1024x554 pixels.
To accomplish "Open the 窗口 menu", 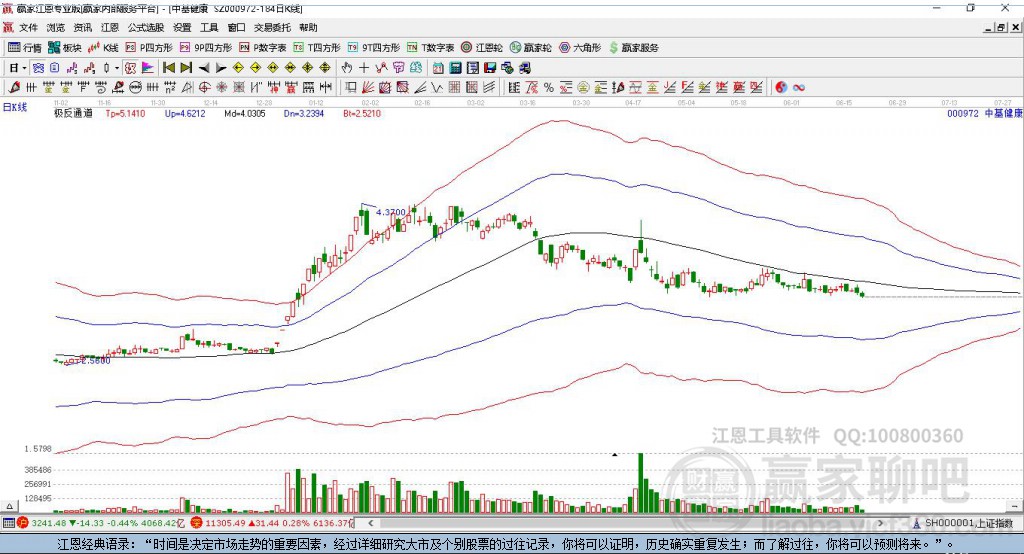I will (236, 27).
